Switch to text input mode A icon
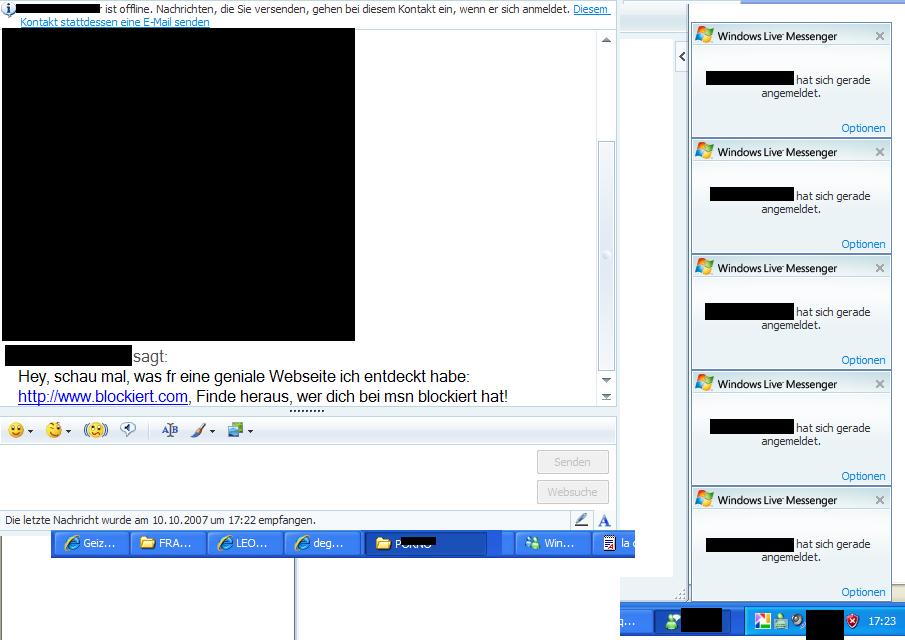 click(x=604, y=521)
